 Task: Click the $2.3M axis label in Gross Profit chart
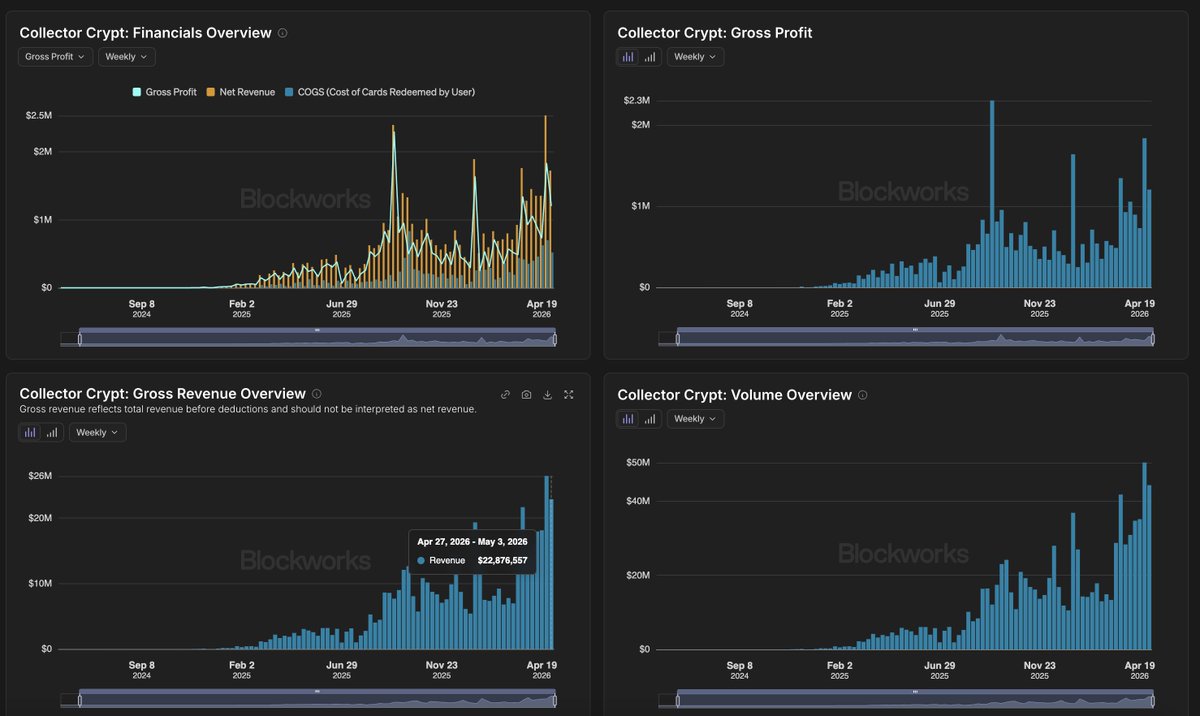(636, 101)
